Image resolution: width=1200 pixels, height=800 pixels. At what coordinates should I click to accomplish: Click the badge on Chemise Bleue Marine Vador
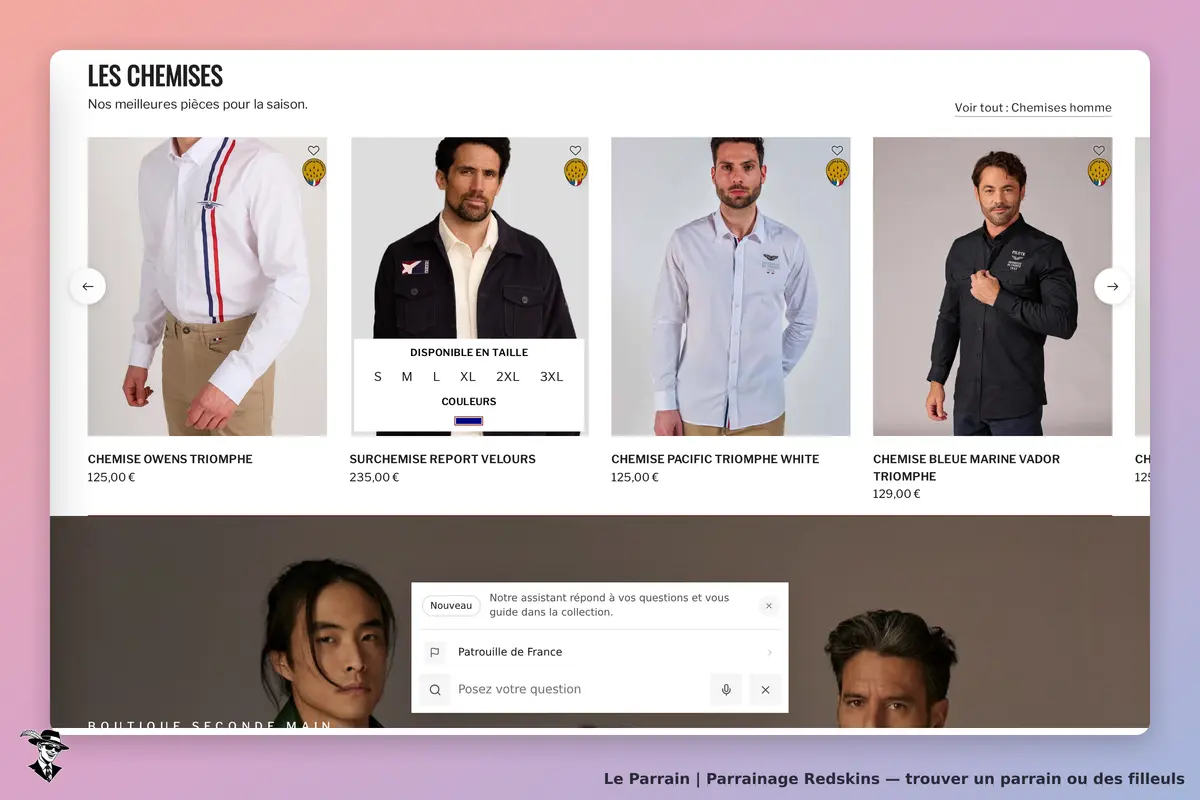(x=1100, y=173)
